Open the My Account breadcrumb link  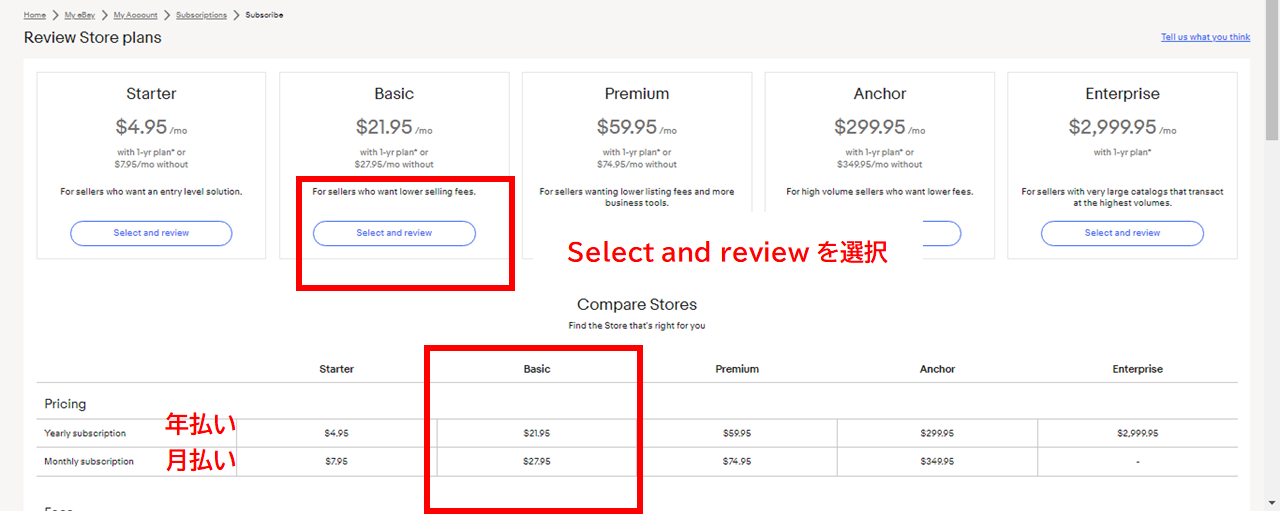[x=135, y=15]
